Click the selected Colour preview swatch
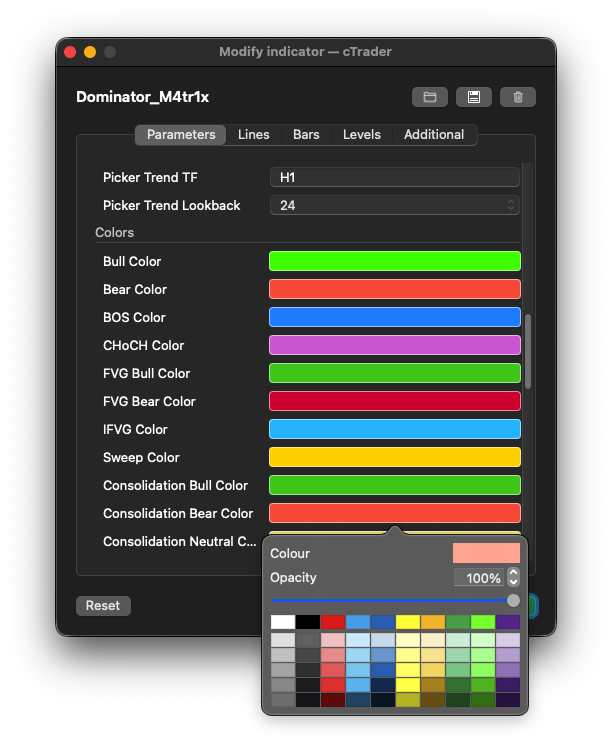 (486, 553)
